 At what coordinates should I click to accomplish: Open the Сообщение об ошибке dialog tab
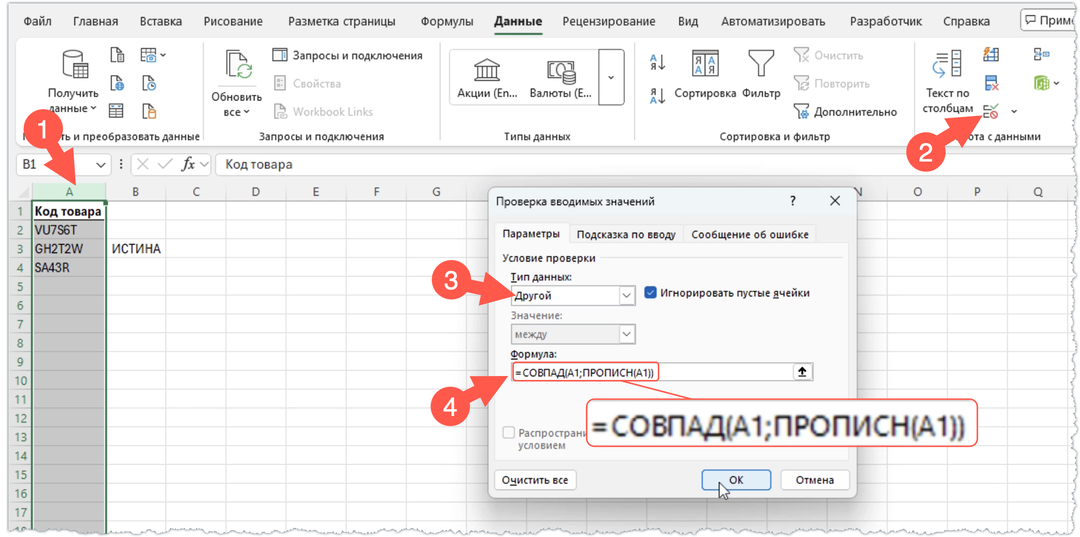pyautogui.click(x=751, y=234)
